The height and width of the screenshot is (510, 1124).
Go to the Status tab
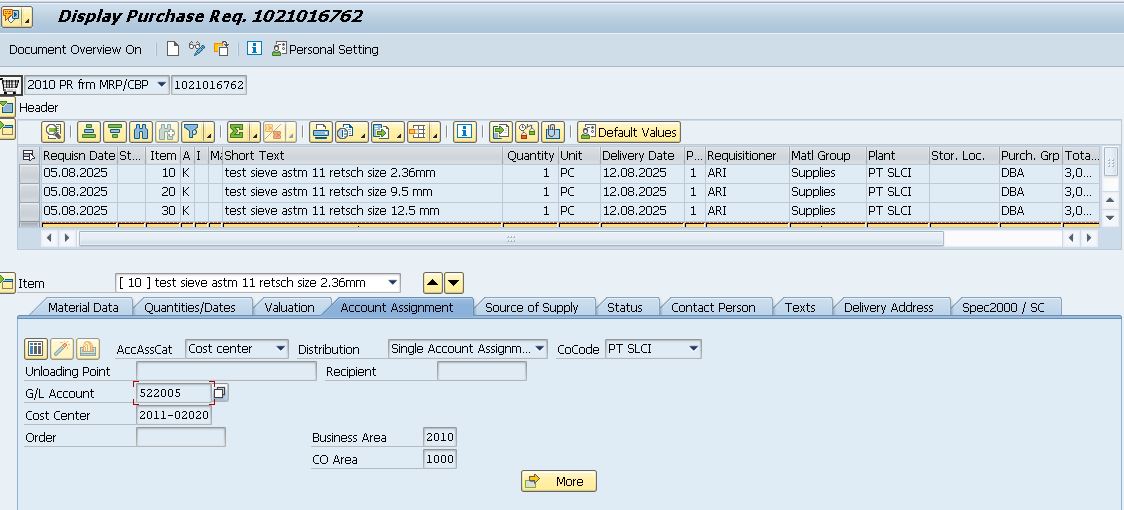coord(624,307)
